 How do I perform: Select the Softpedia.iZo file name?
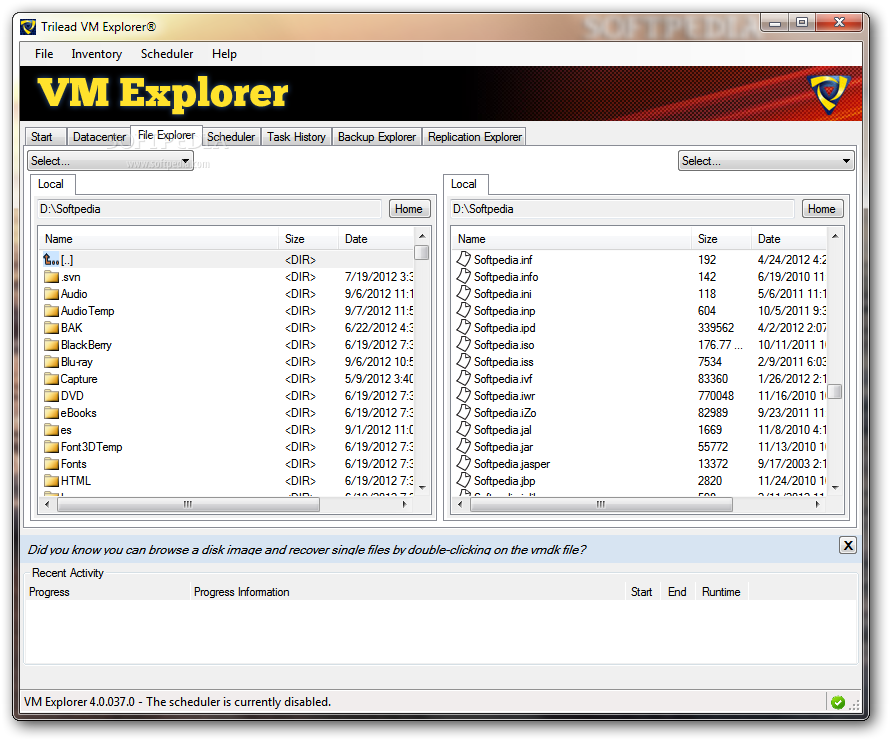505,413
